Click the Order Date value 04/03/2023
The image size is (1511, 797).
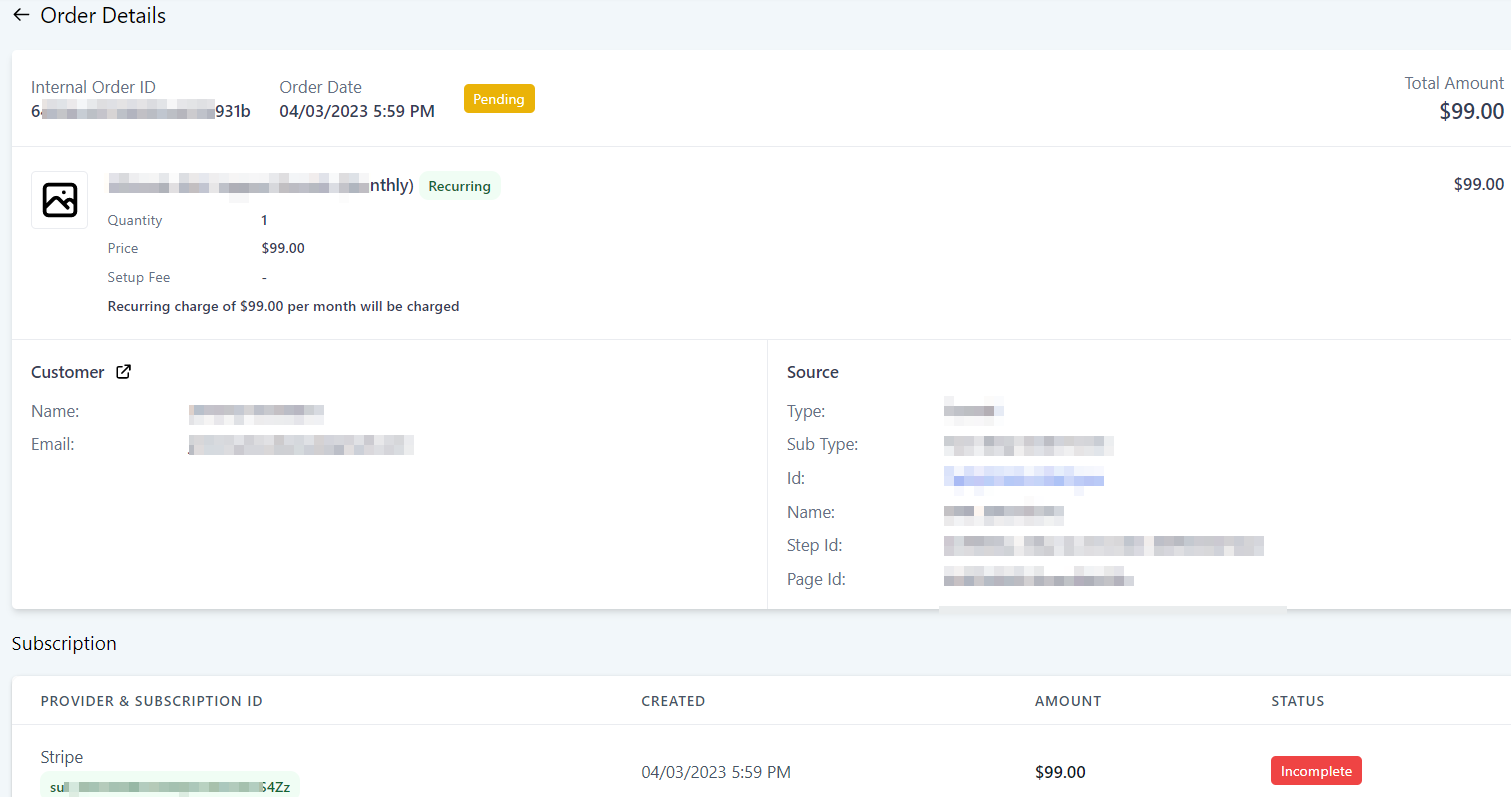click(357, 111)
